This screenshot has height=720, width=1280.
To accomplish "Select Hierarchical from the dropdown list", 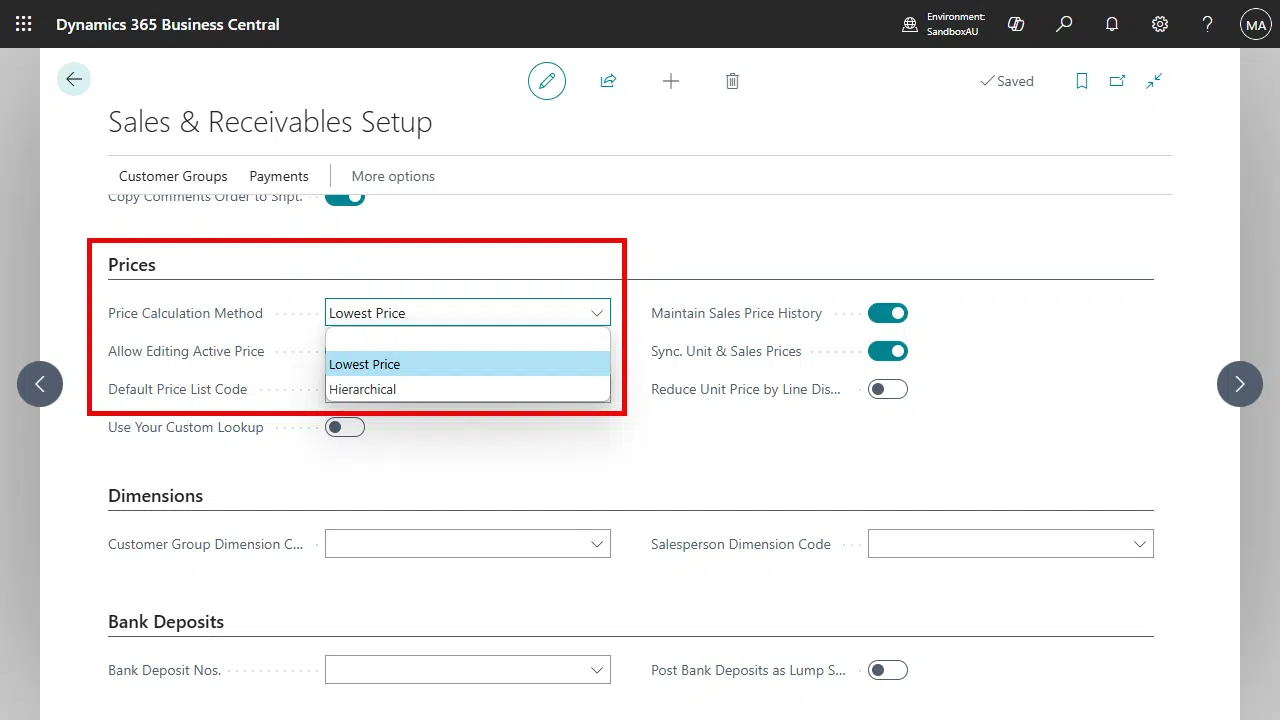I will 363,389.
